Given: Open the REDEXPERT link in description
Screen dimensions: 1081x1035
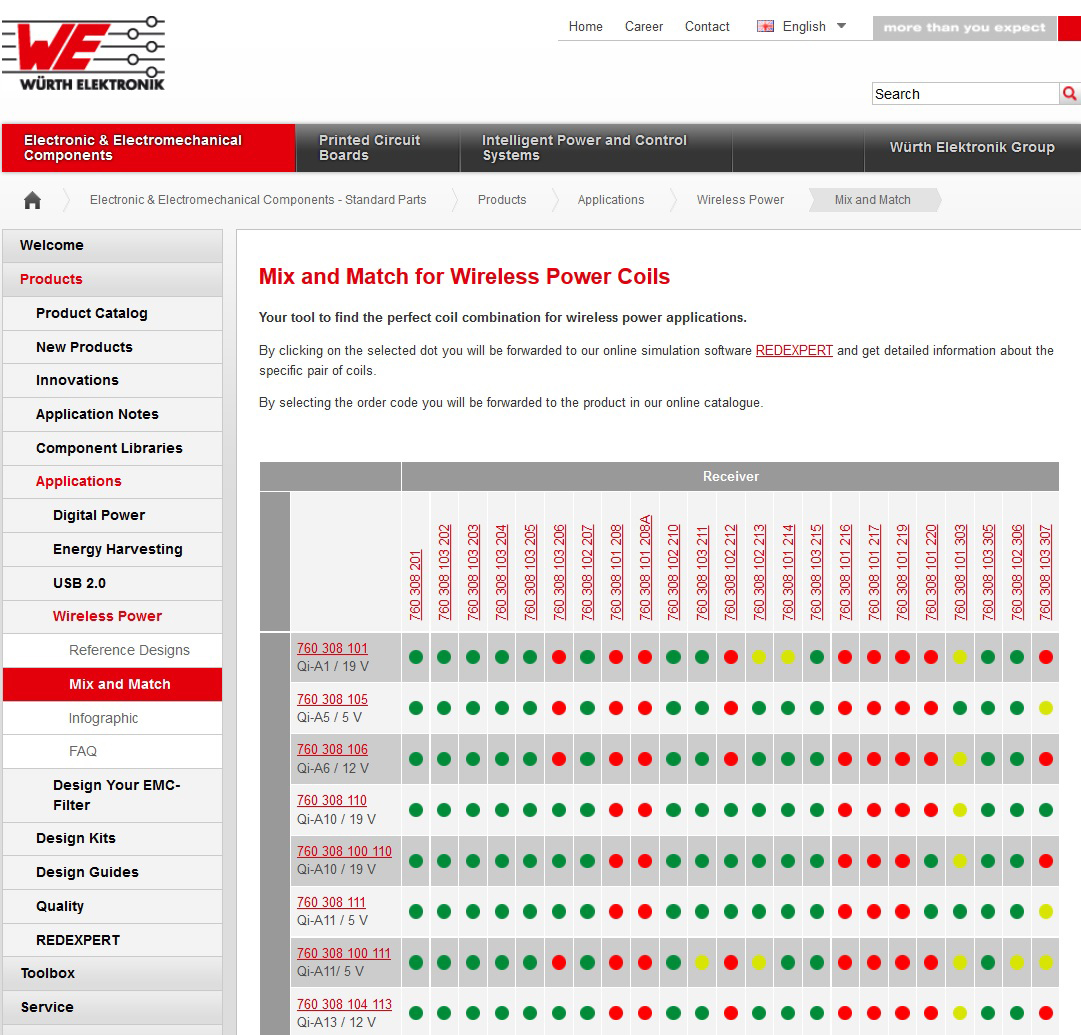Looking at the screenshot, I should pyautogui.click(x=794, y=351).
